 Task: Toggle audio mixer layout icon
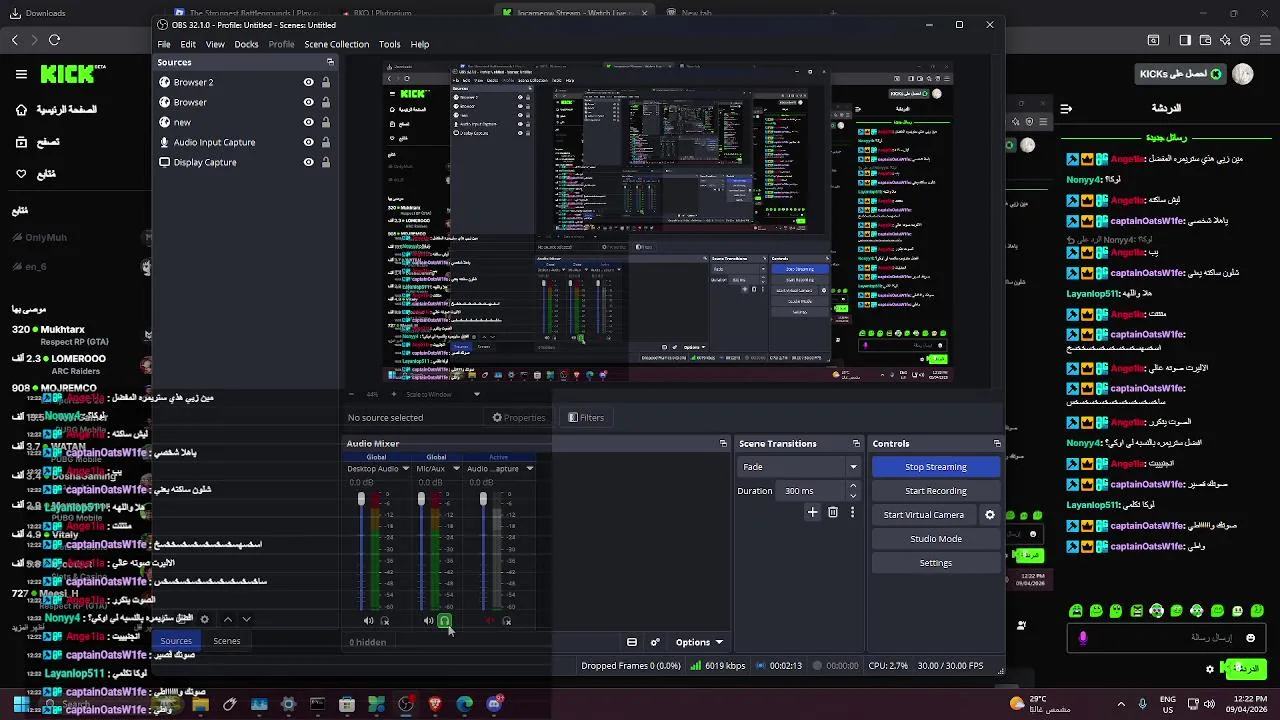coord(632,642)
